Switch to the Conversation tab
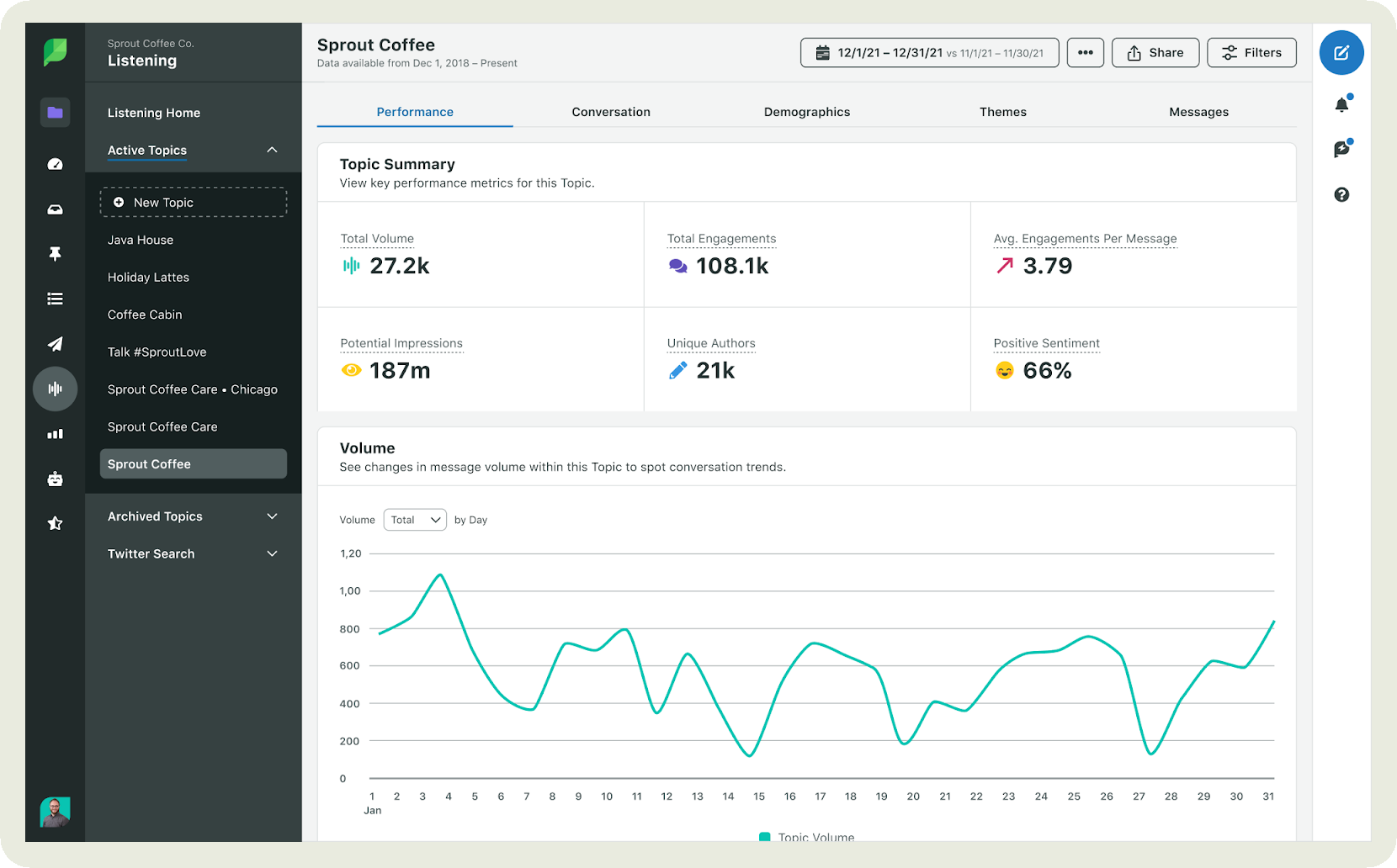1397x868 pixels. click(x=611, y=112)
